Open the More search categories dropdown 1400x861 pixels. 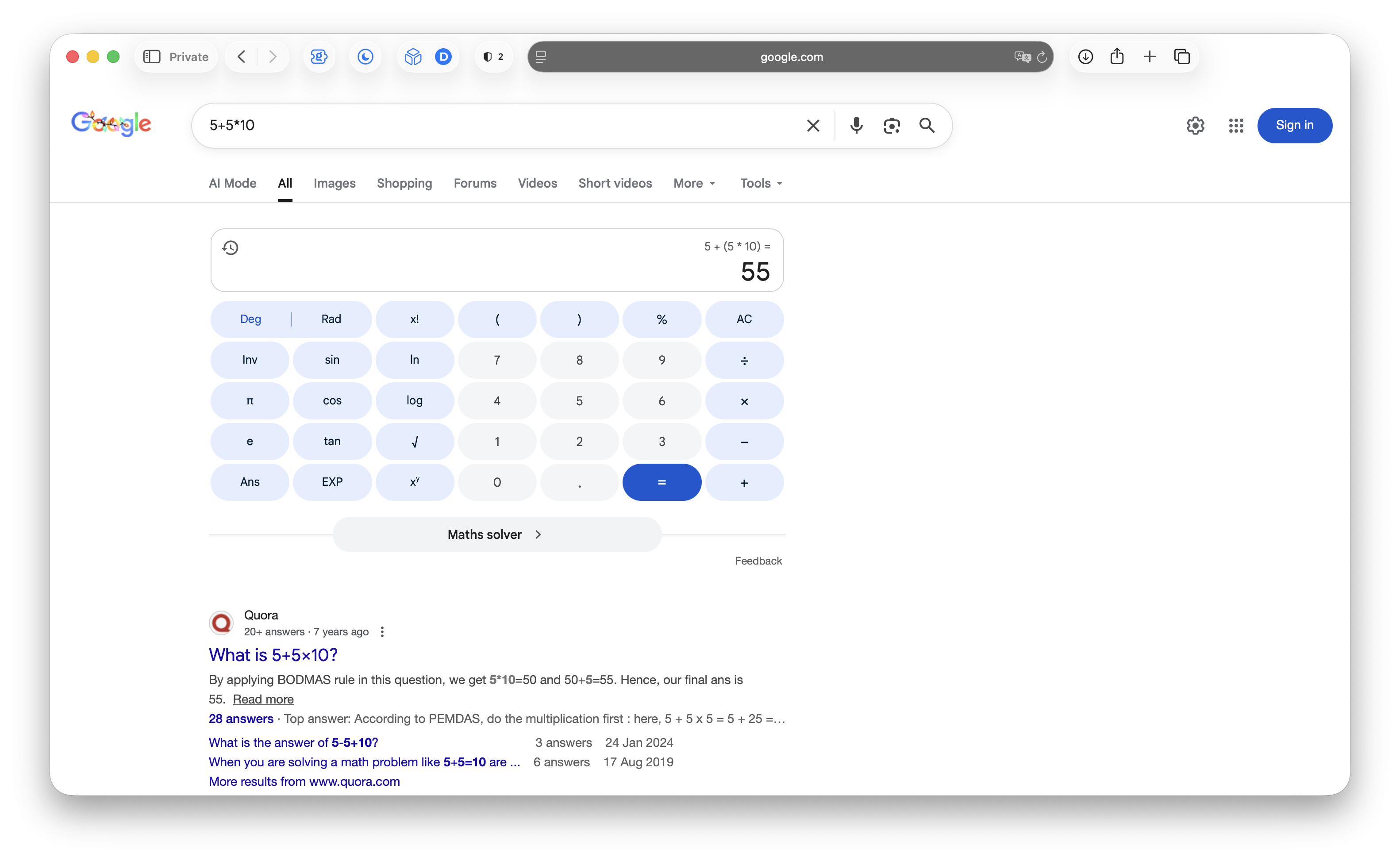[x=694, y=183]
